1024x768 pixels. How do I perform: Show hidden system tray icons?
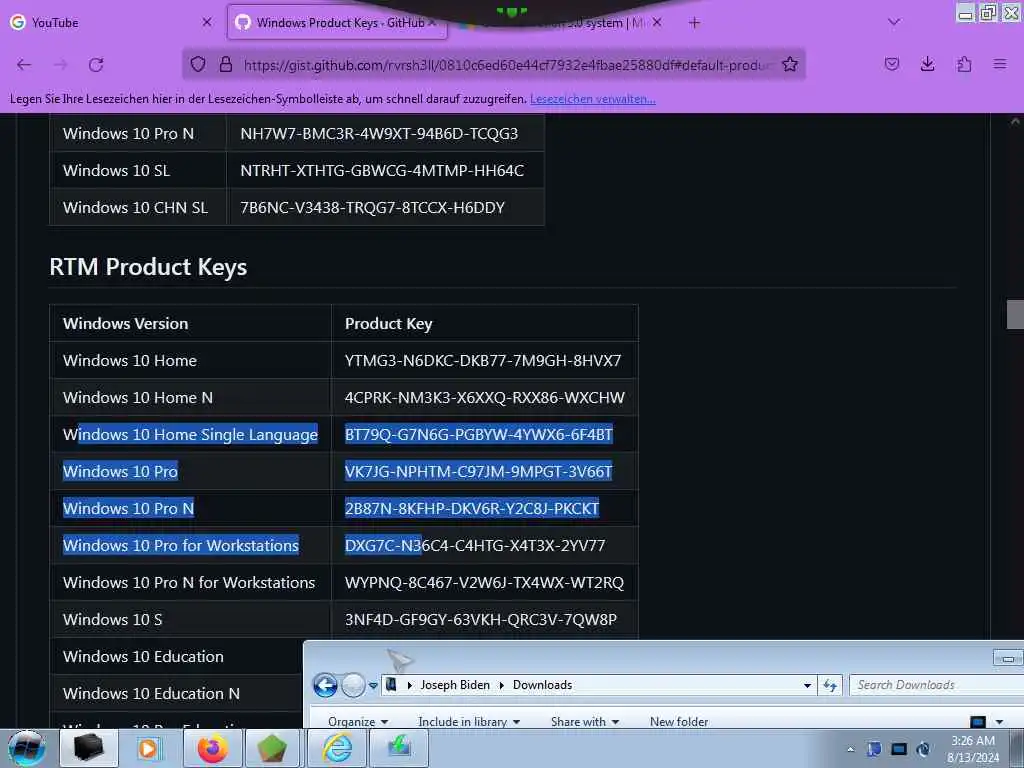click(x=850, y=749)
